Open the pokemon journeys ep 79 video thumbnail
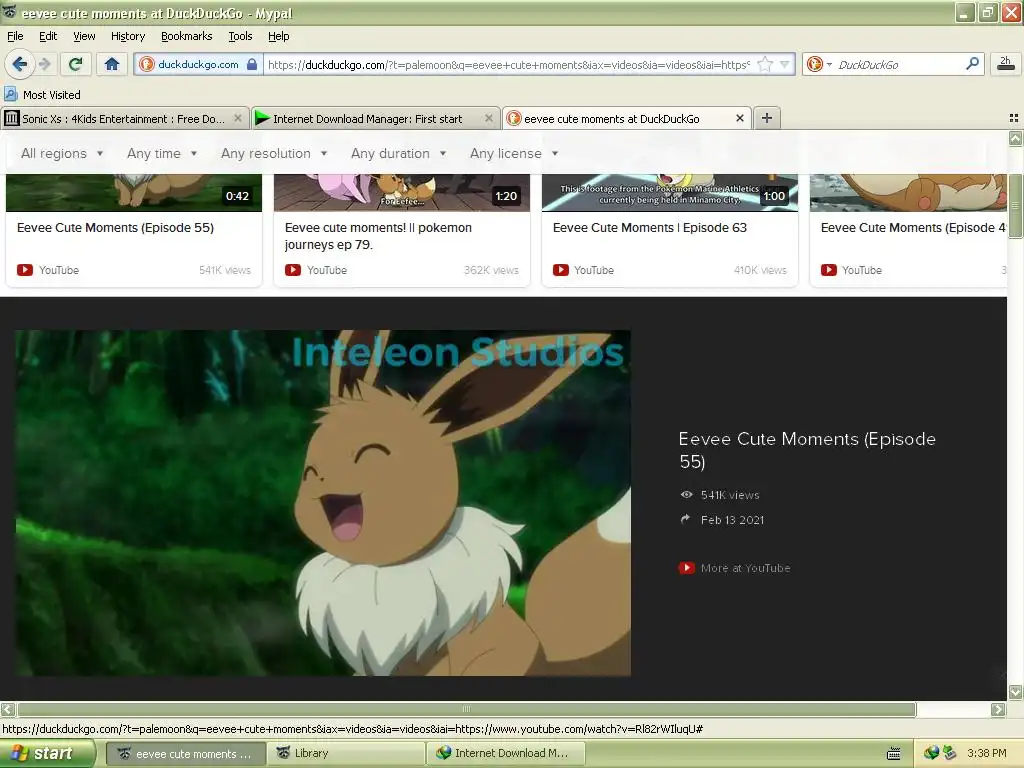1024x768 pixels. tap(402, 193)
